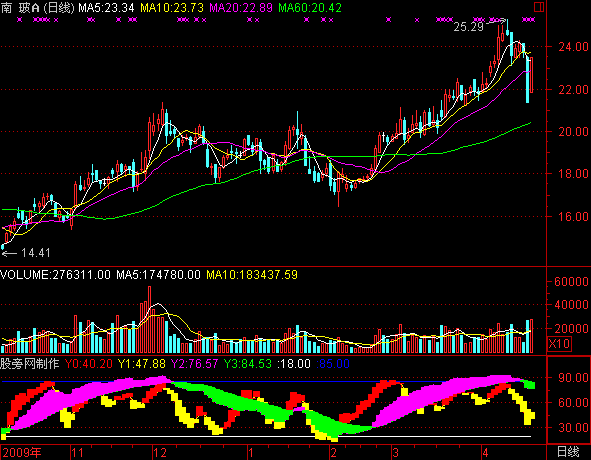Select the 14.41 low price arrow marker
Viewport: 591px width, 460px height.
26,253
